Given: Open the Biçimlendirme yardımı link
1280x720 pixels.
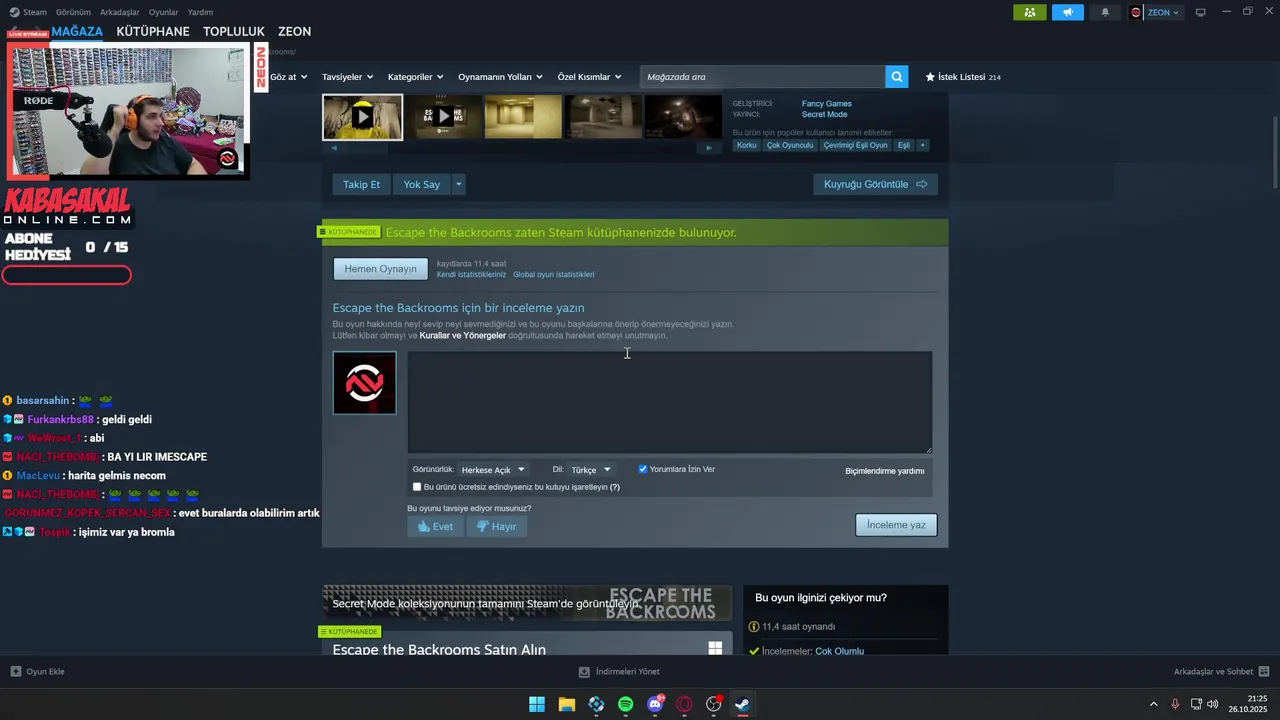Looking at the screenshot, I should tap(885, 471).
